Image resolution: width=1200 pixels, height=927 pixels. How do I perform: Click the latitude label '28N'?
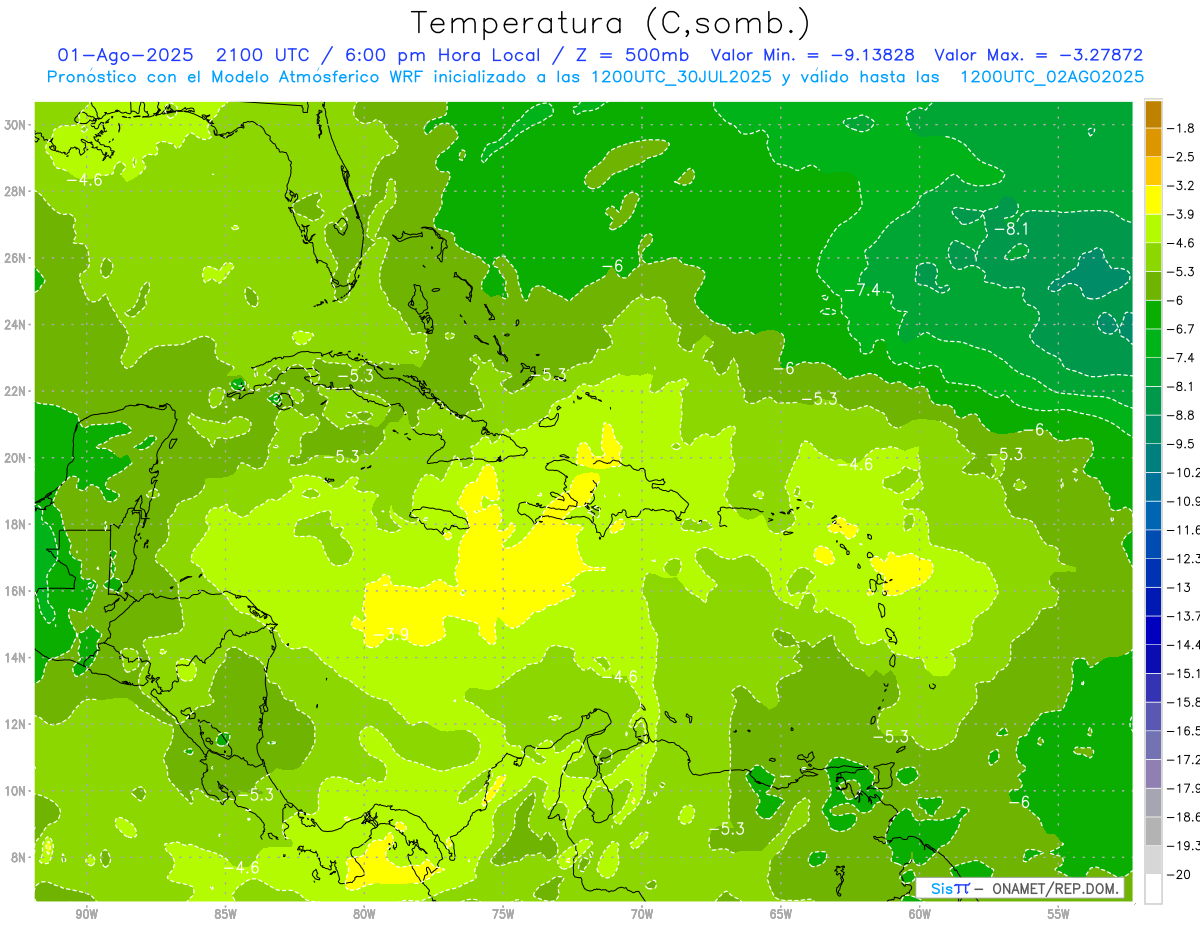pos(16,191)
